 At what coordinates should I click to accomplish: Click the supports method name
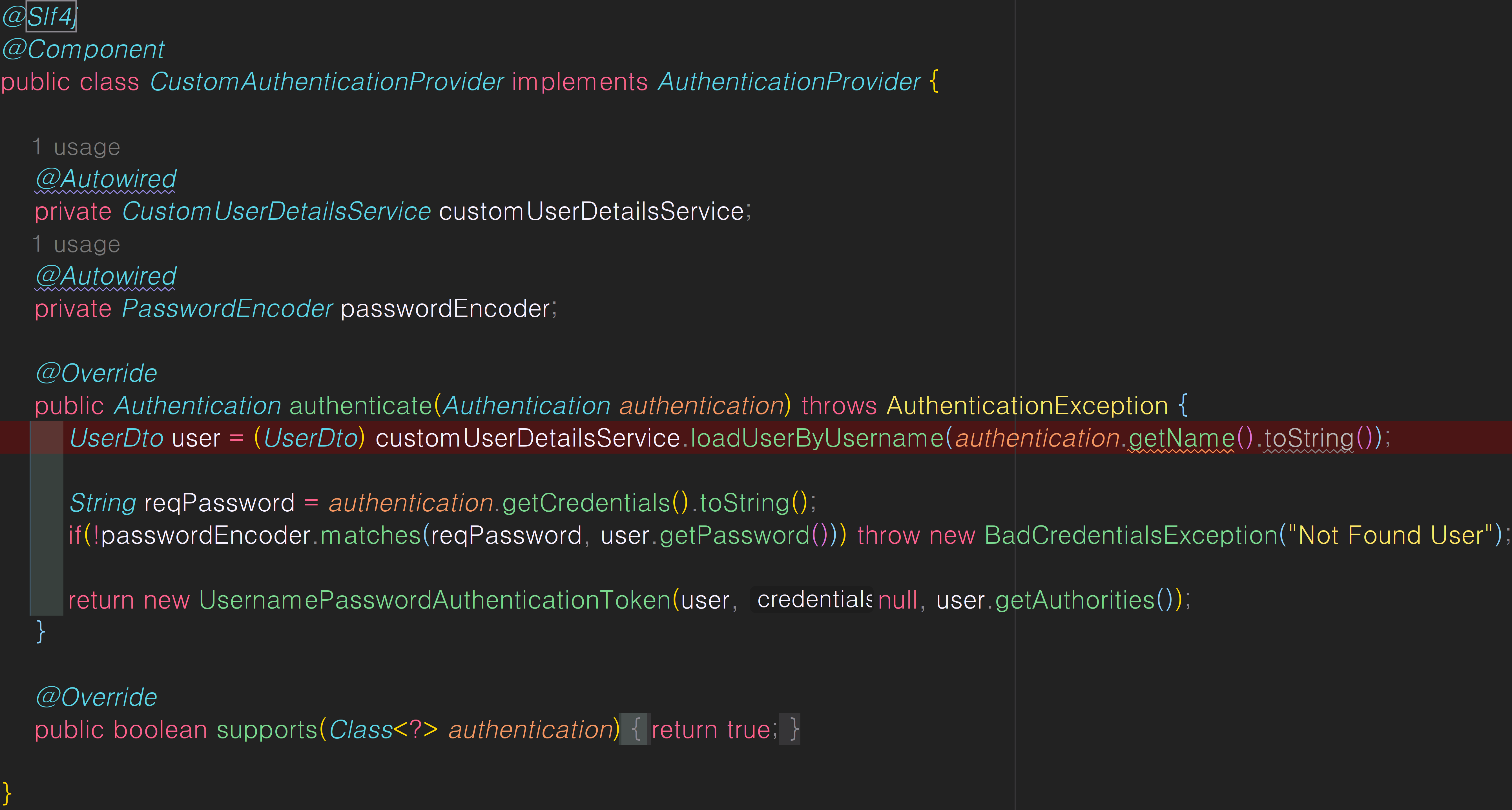tap(267, 730)
